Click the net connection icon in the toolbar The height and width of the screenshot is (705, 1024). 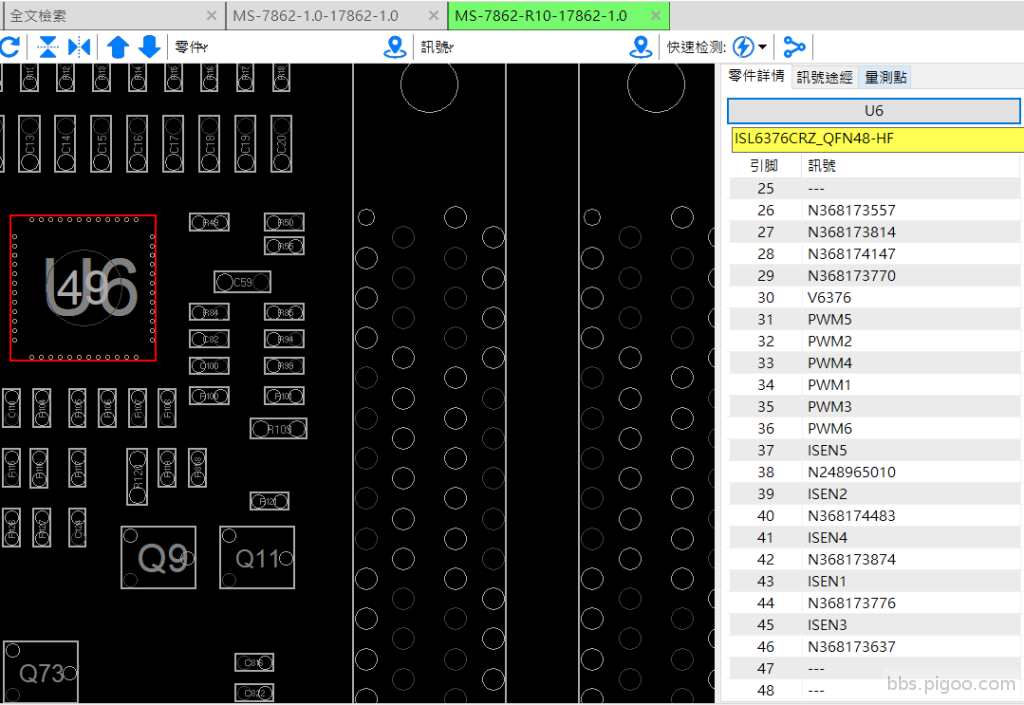point(794,47)
